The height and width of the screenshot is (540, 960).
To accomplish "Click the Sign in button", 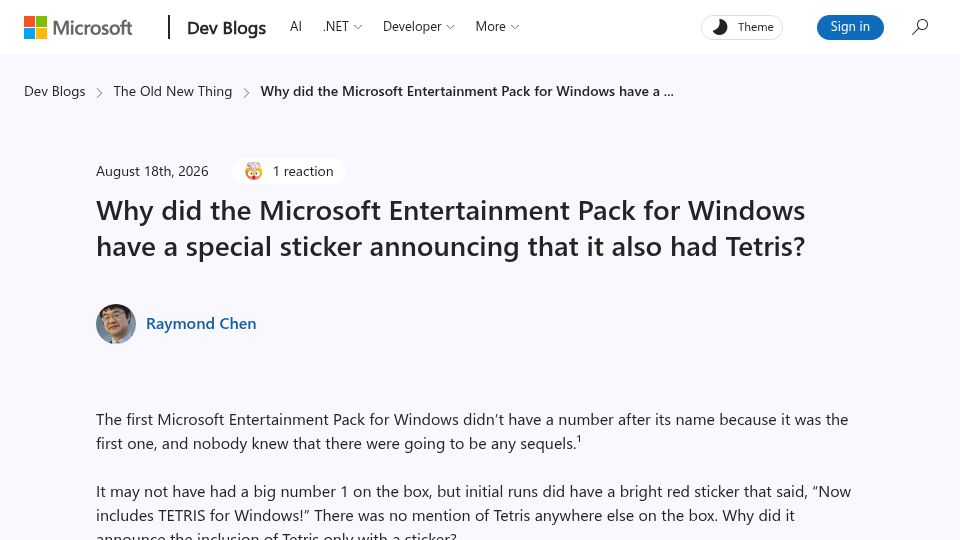I will click(850, 27).
